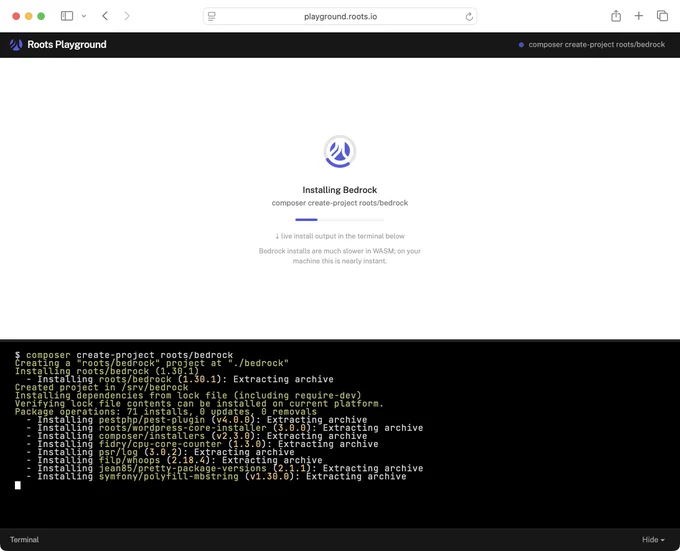Minimize the window with the yellow button

point(29,16)
